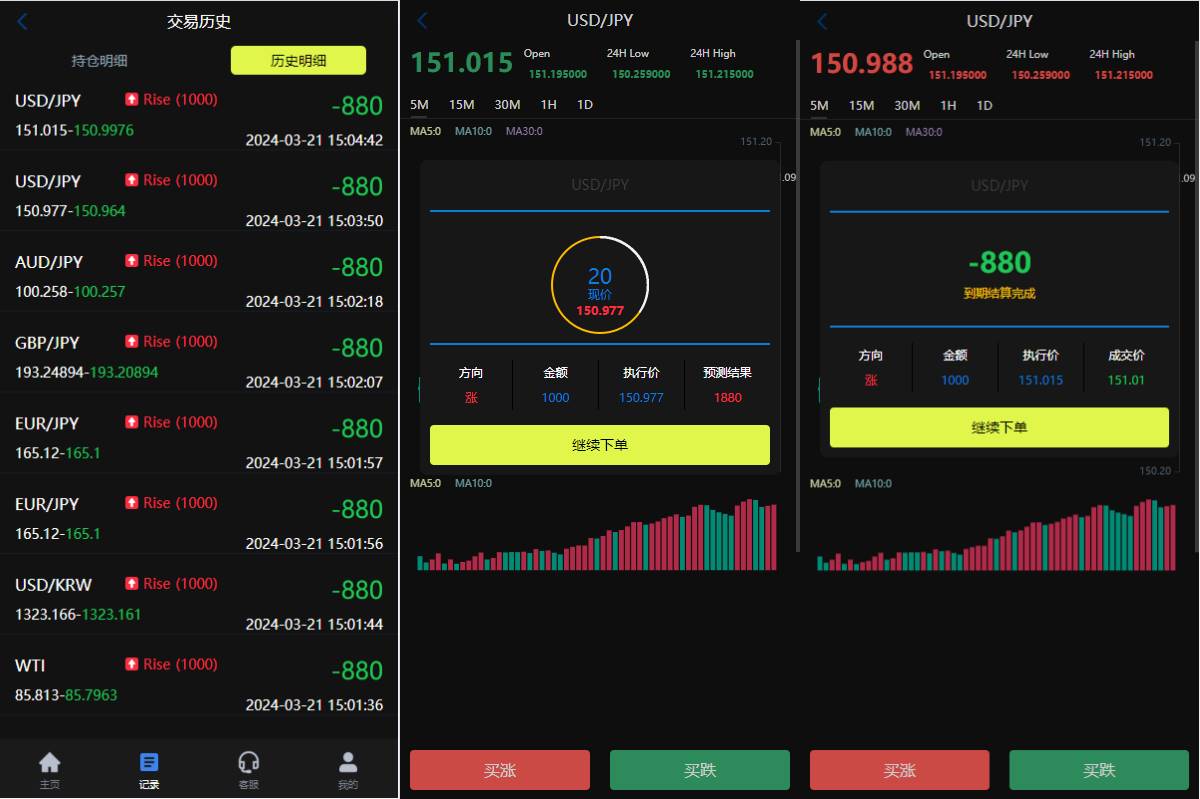Select the 15M interval on the right chart

[861, 104]
